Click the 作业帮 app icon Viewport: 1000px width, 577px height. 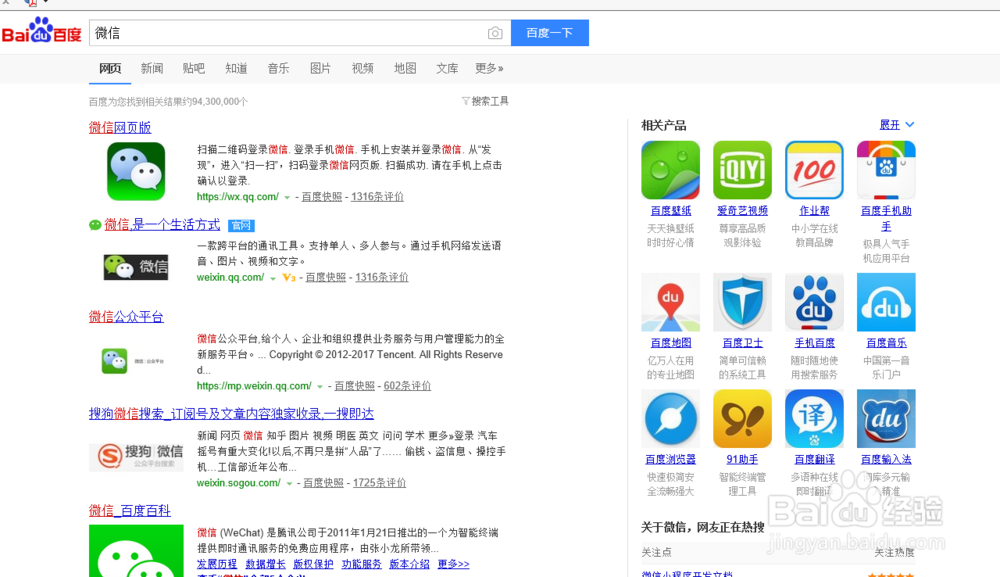pyautogui.click(x=814, y=170)
